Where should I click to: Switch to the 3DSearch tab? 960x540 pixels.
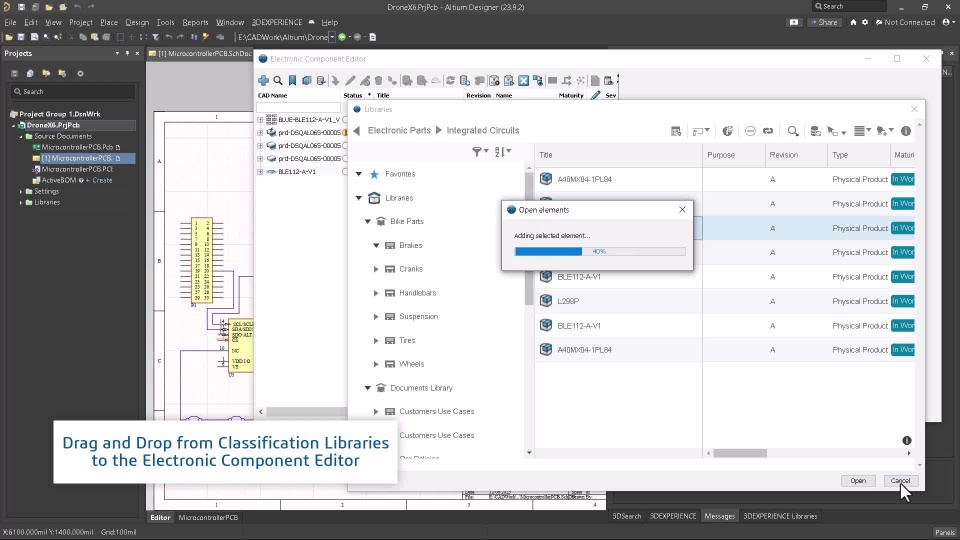click(627, 516)
